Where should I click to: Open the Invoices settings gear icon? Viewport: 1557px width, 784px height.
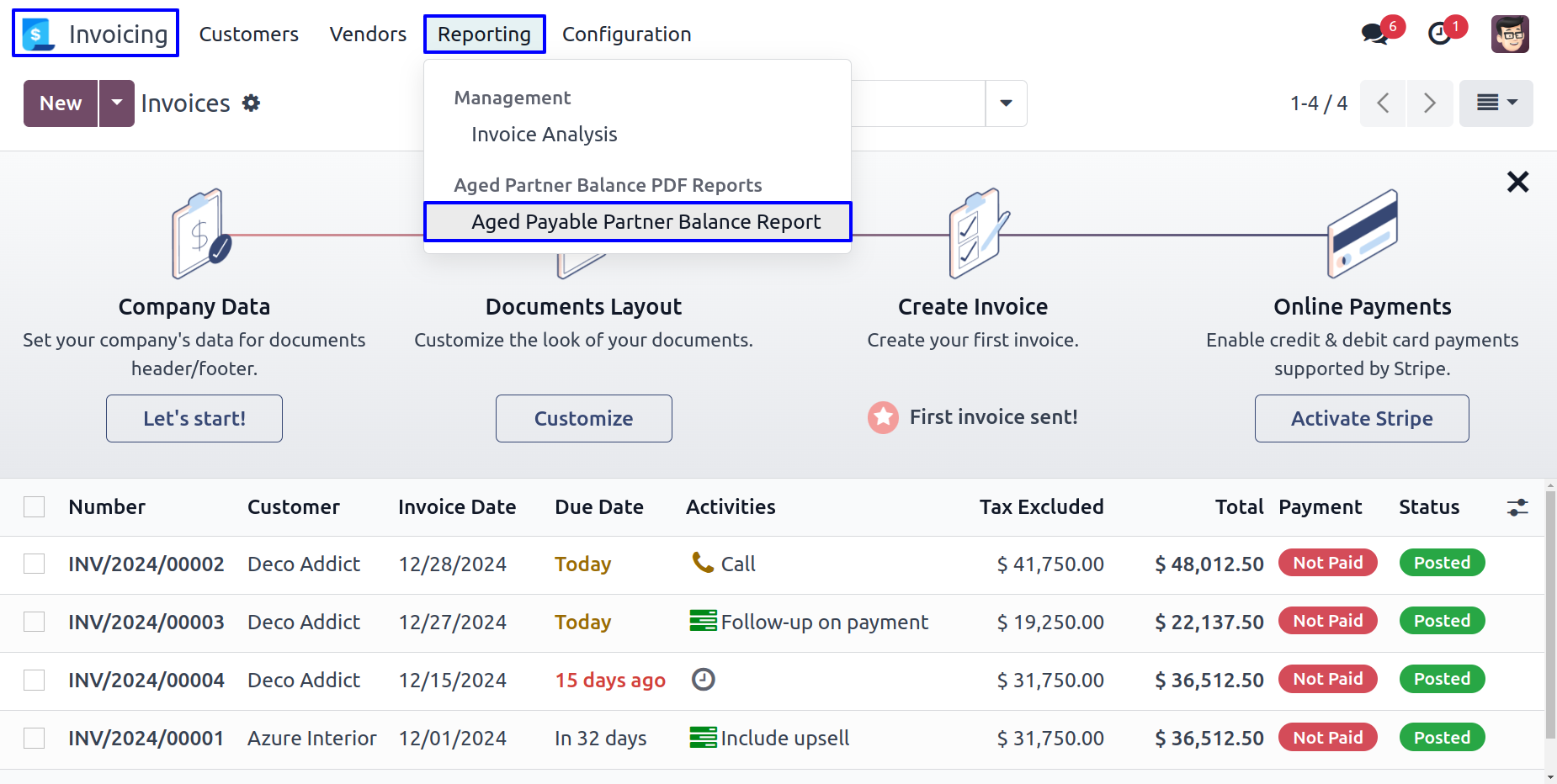pyautogui.click(x=251, y=103)
